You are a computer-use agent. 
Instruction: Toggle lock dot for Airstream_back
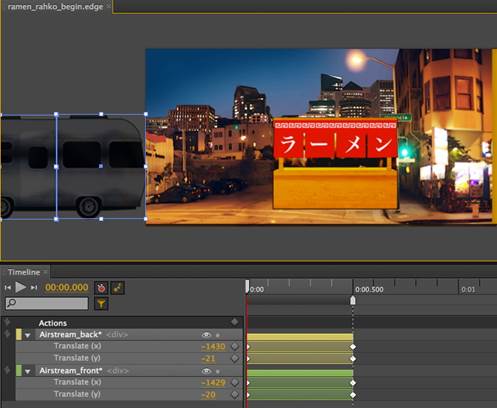(218, 335)
